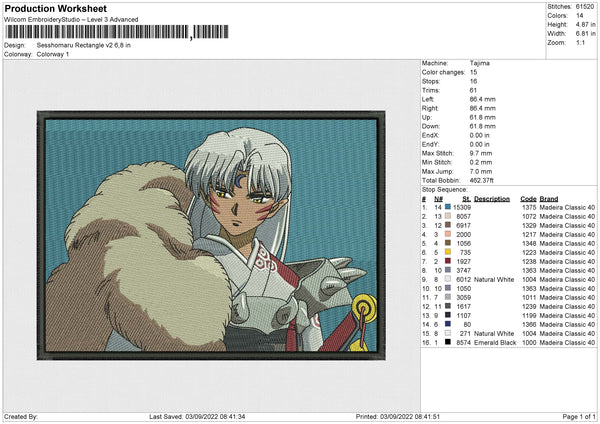Viewport: 600px width, 424px height.
Task: Click the beige swatch in stop 2 row
Action: pyautogui.click(x=448, y=216)
